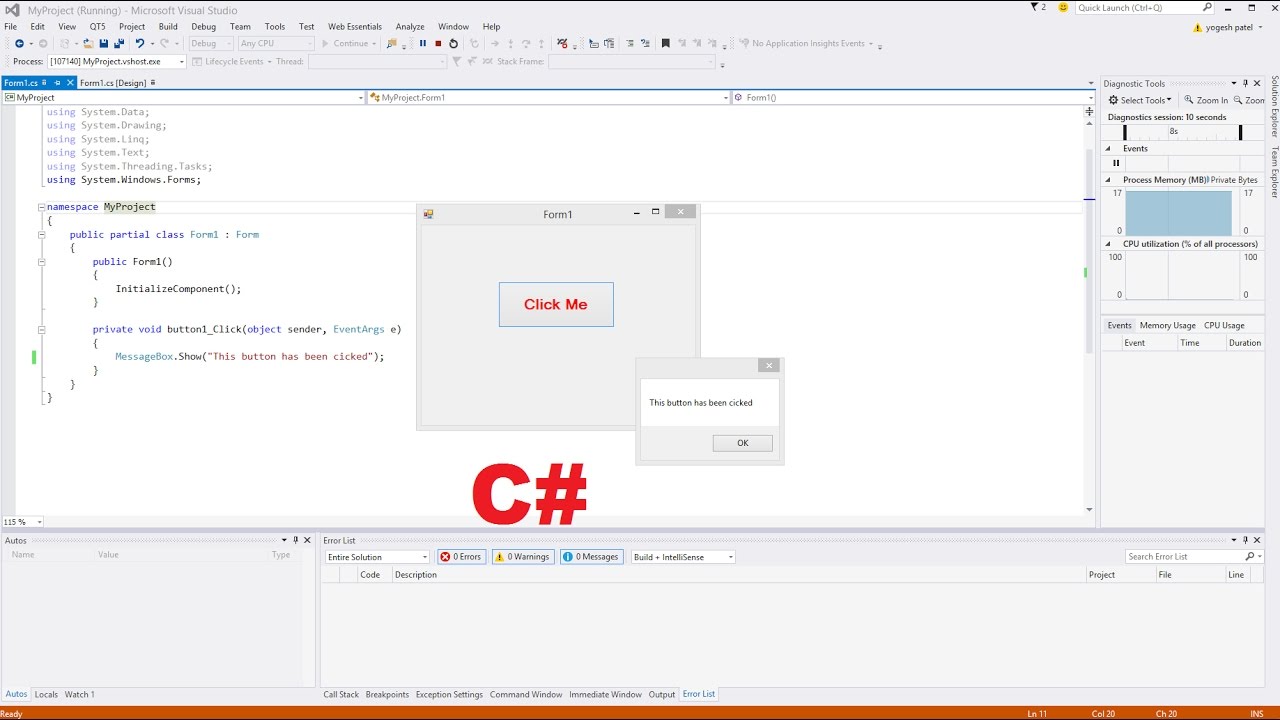Undo the last edit via toolbar

[139, 44]
